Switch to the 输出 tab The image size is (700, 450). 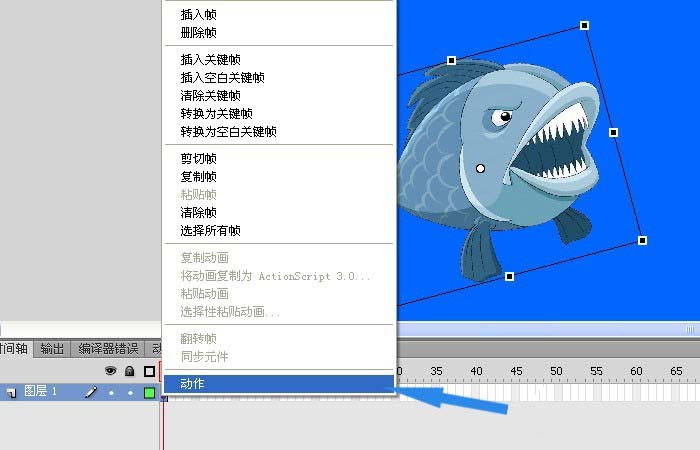click(x=52, y=349)
